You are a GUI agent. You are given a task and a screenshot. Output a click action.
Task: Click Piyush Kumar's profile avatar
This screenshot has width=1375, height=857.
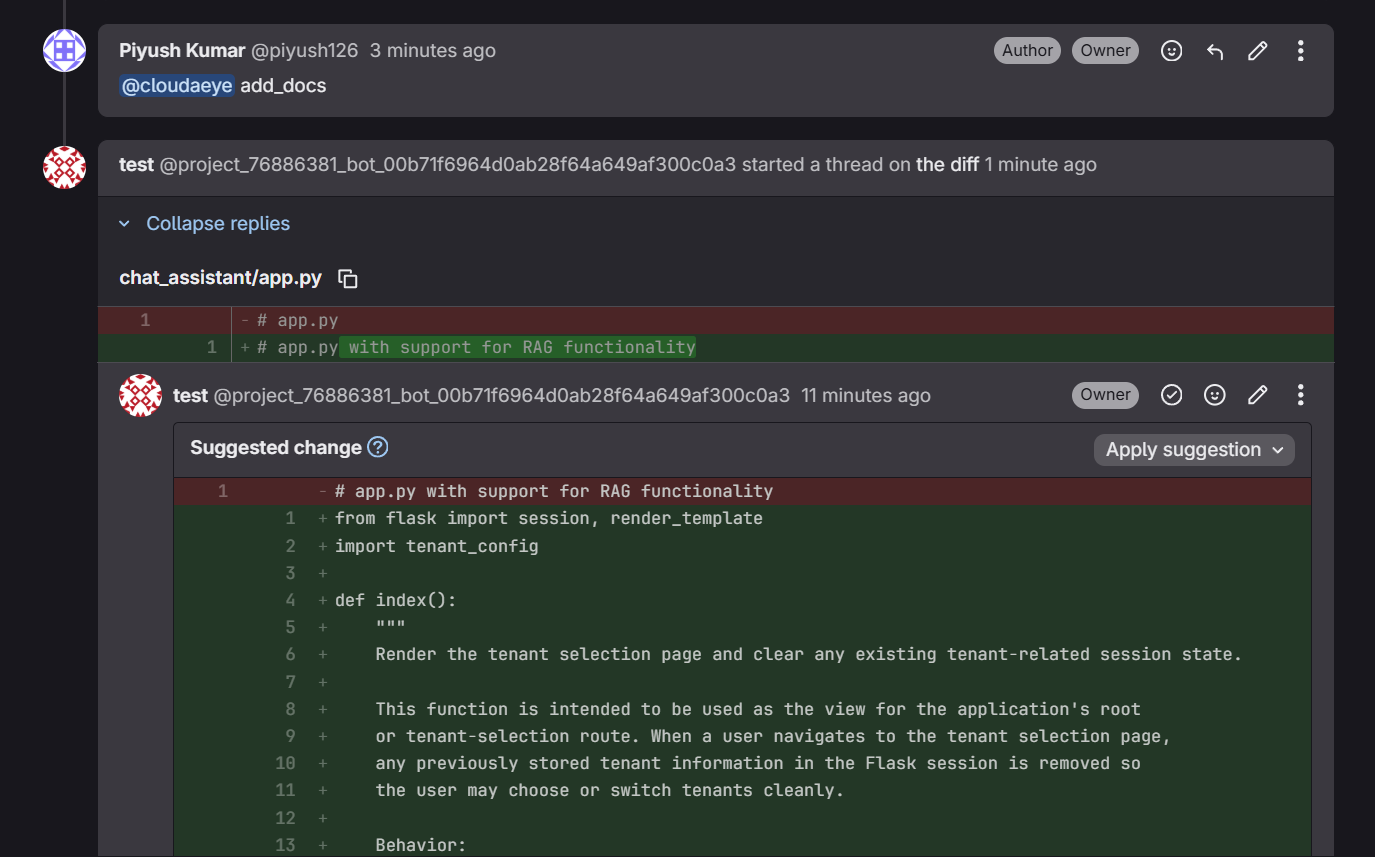[64, 50]
